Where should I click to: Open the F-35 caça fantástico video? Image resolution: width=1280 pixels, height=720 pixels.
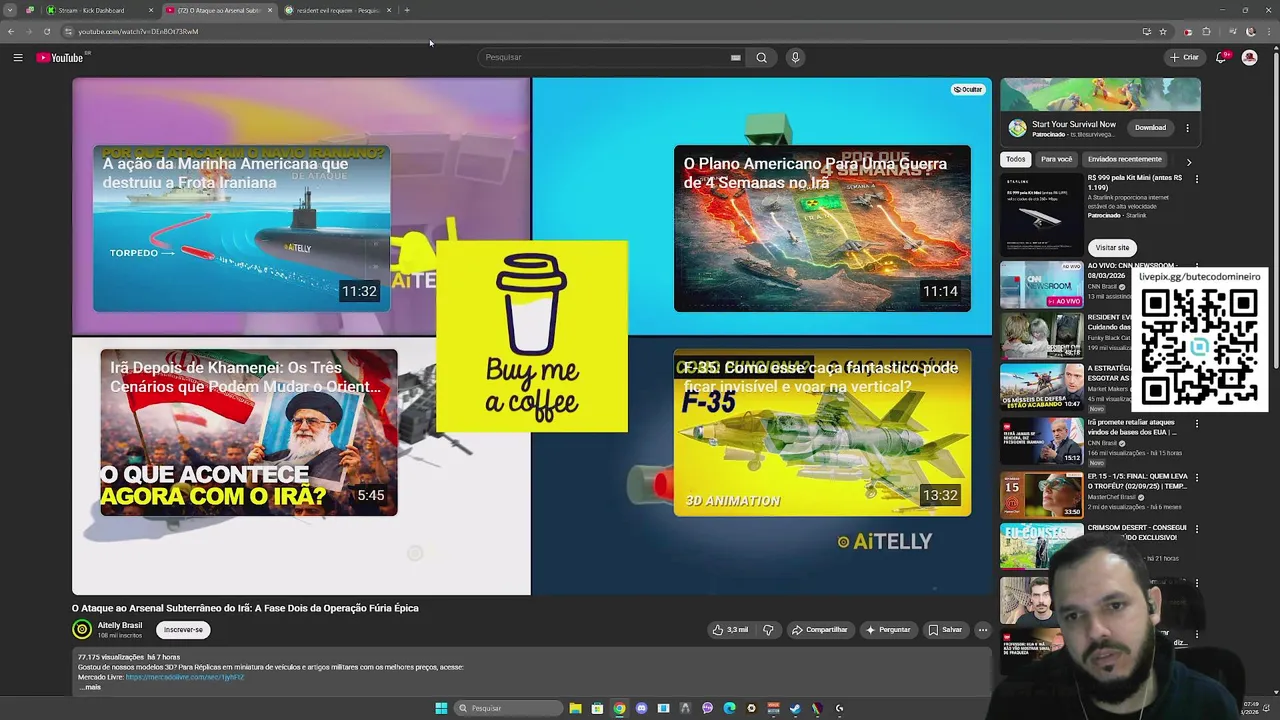click(822, 432)
